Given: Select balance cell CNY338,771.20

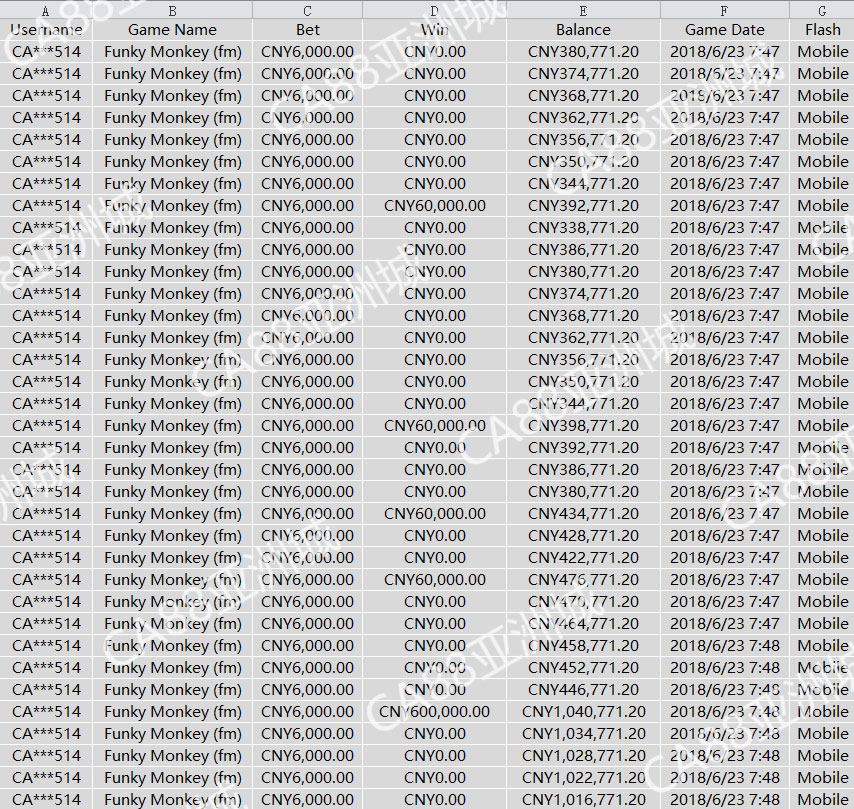Looking at the screenshot, I should pyautogui.click(x=583, y=228).
